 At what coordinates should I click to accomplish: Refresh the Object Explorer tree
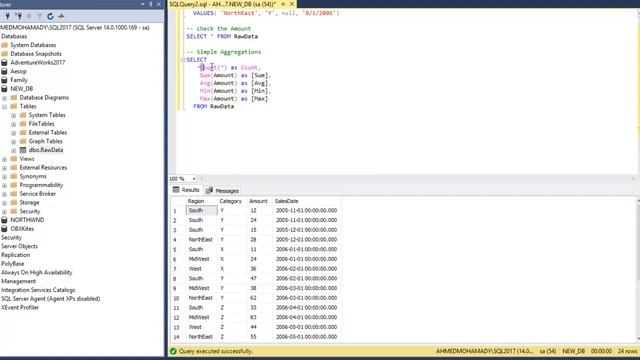[50, 16]
